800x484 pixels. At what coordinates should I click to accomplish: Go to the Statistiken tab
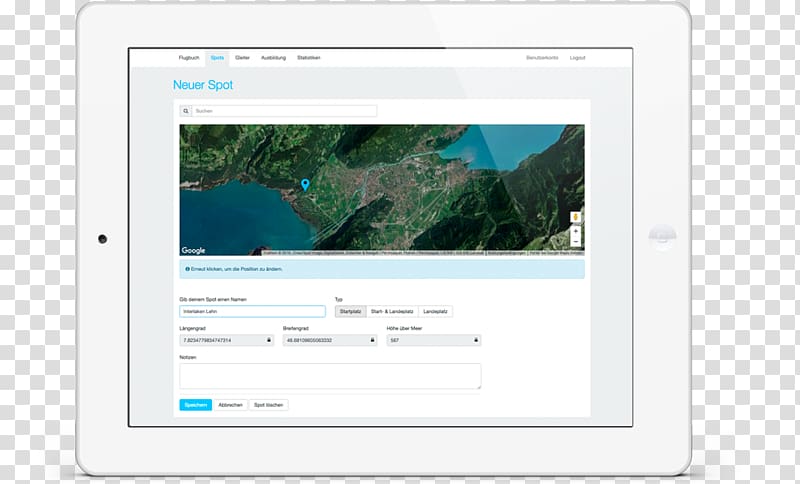pos(309,58)
